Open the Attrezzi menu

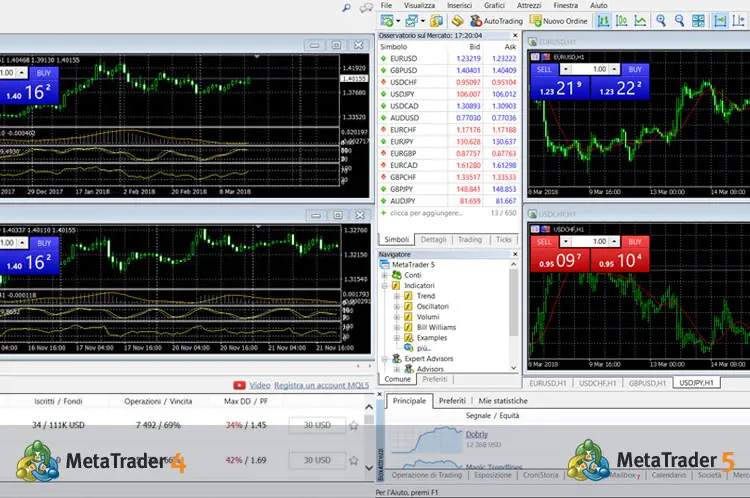pos(529,5)
